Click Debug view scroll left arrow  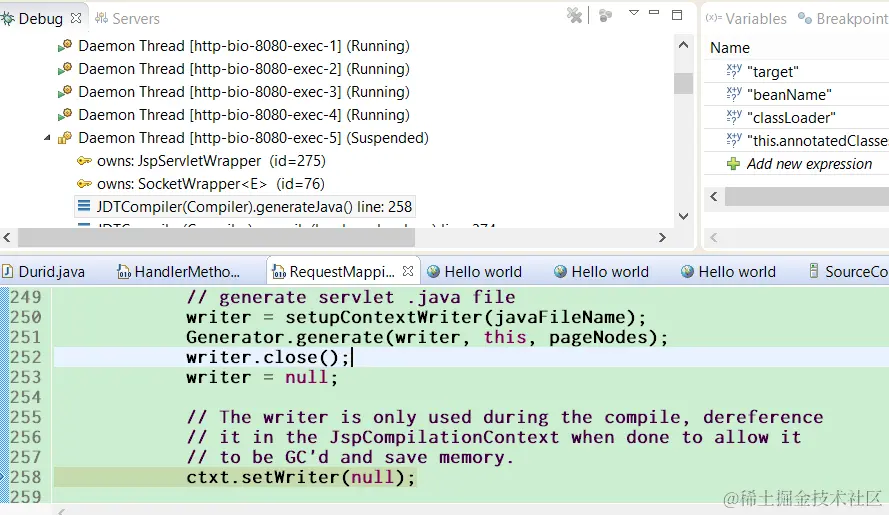click(x=7, y=238)
